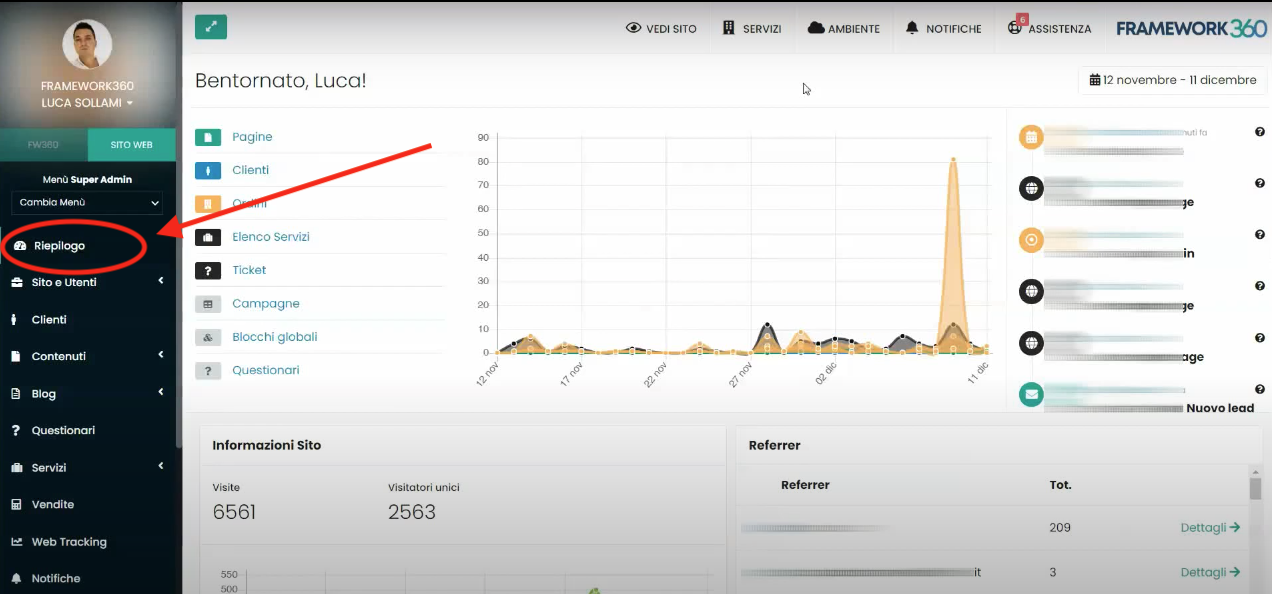Viewport: 1272px width, 594px height.
Task: Click the user profile avatar
Action: point(87,44)
